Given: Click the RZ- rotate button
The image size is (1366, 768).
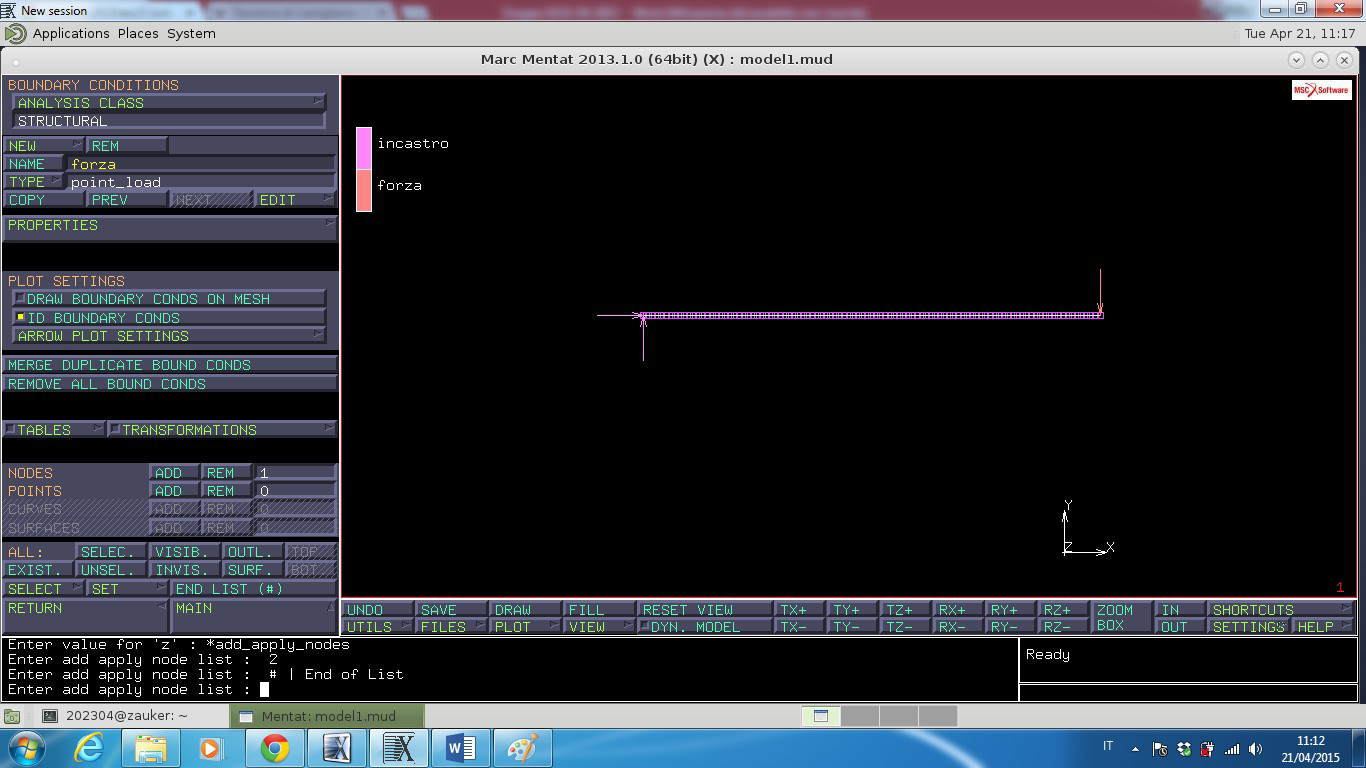Looking at the screenshot, I should [1063, 627].
